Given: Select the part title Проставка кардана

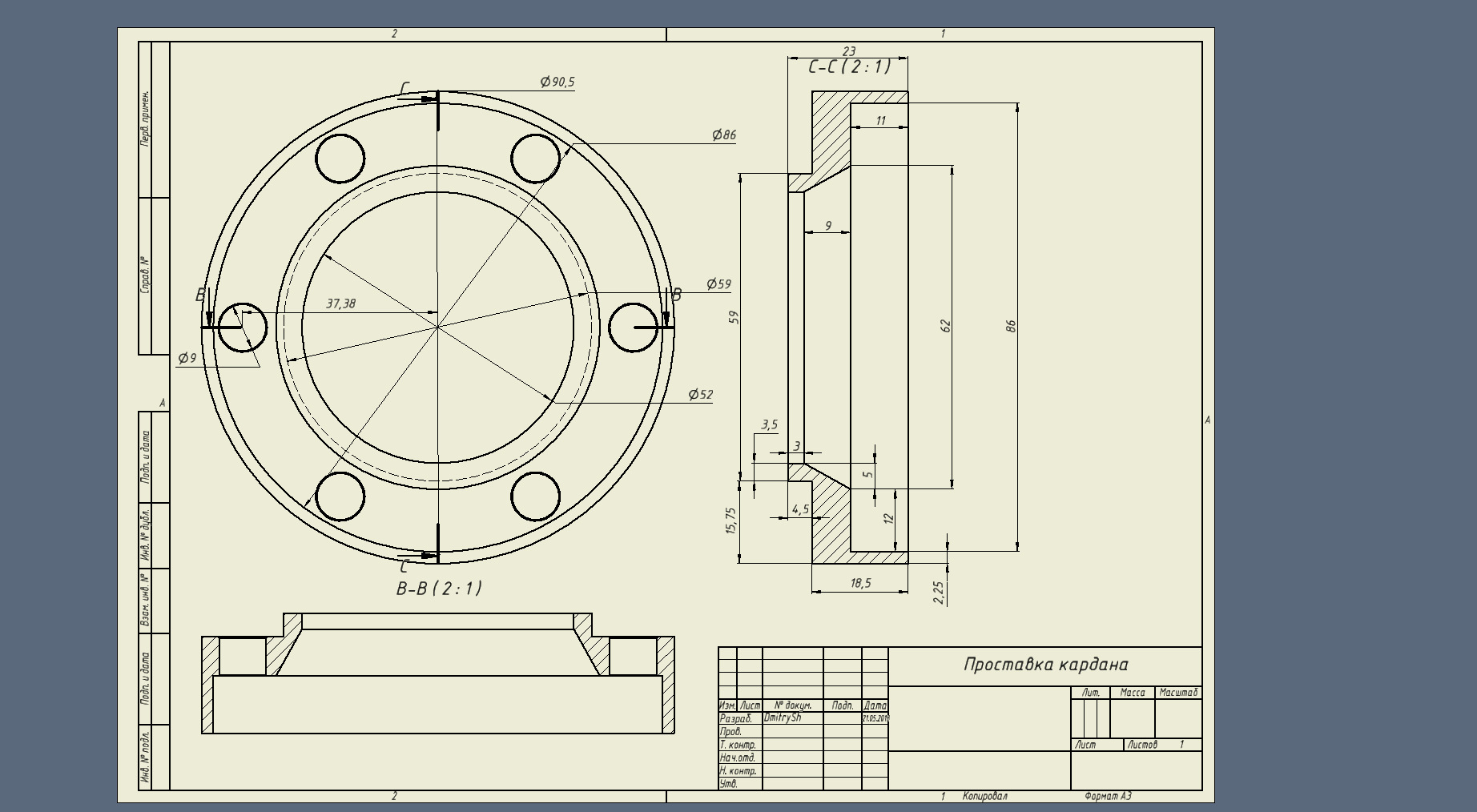Looking at the screenshot, I should [1045, 665].
